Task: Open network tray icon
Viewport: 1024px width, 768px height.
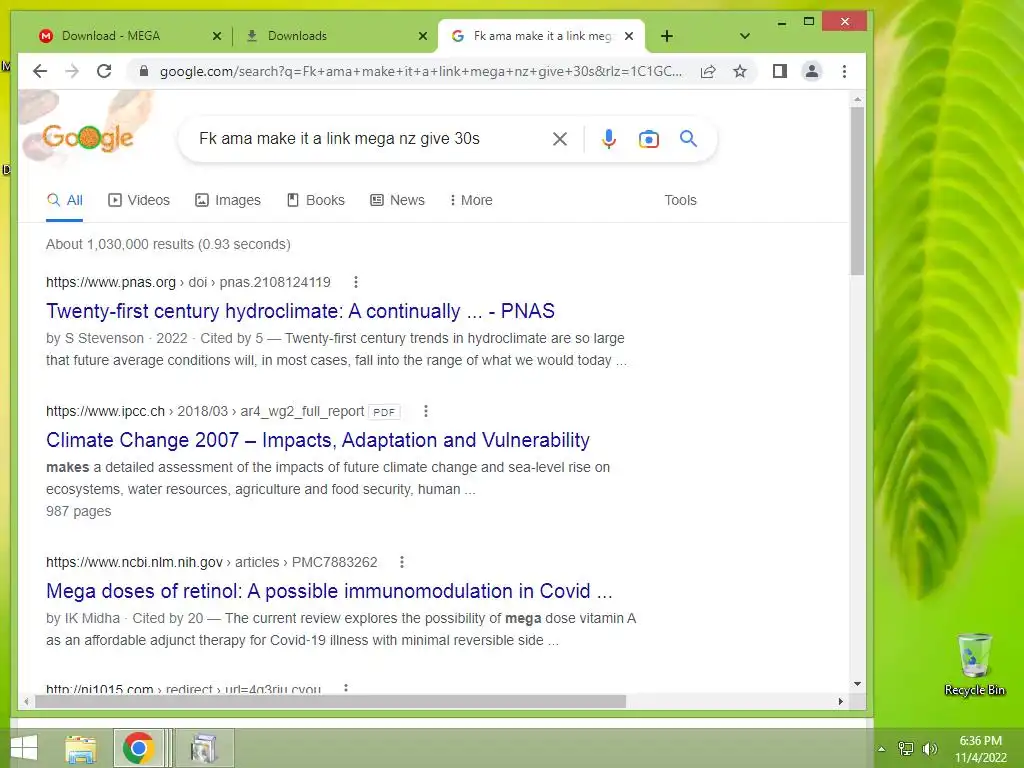Action: click(x=906, y=749)
